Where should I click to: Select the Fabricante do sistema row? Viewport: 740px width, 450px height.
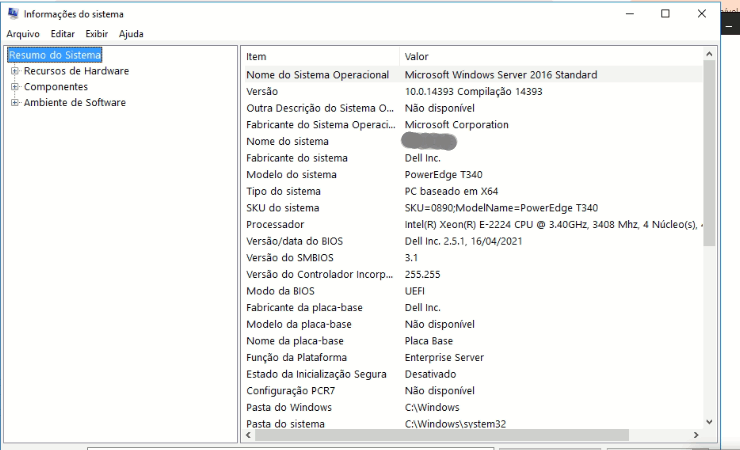pyautogui.click(x=472, y=158)
